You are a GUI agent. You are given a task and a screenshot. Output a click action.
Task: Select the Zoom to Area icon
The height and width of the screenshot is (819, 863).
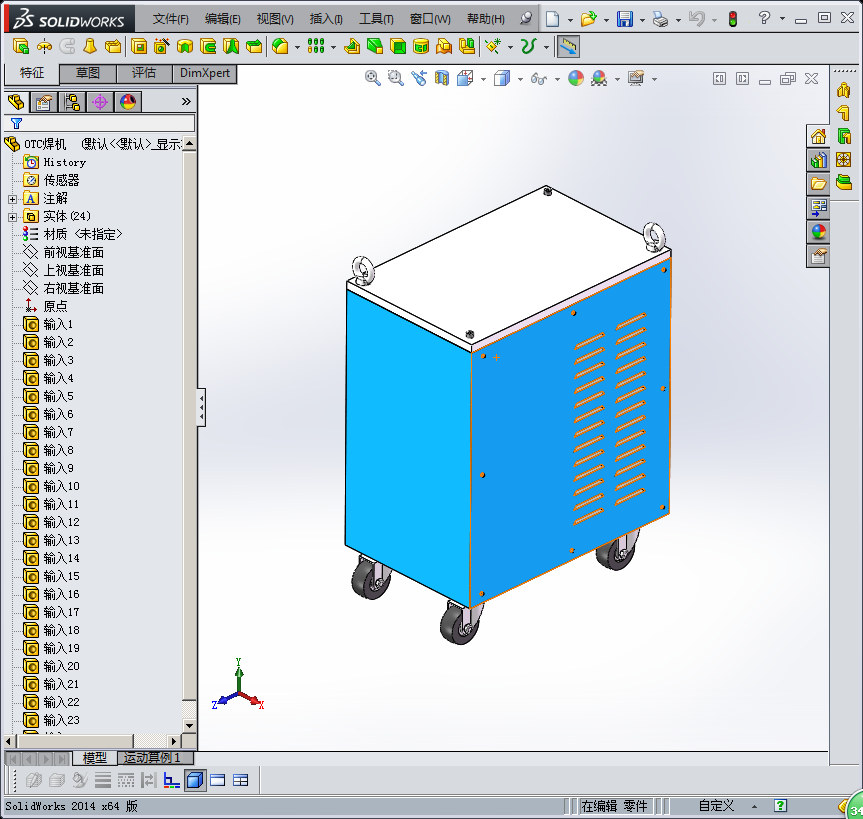(x=395, y=78)
